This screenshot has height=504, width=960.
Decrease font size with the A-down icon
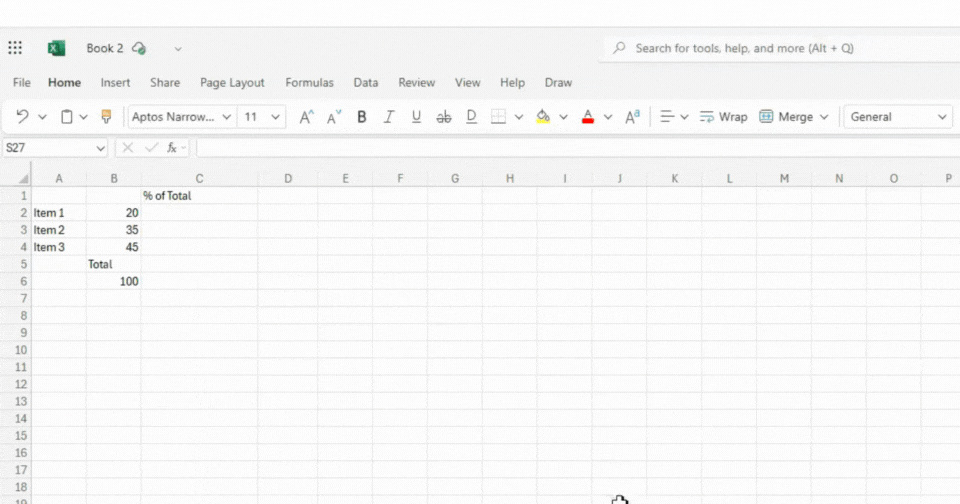point(334,116)
